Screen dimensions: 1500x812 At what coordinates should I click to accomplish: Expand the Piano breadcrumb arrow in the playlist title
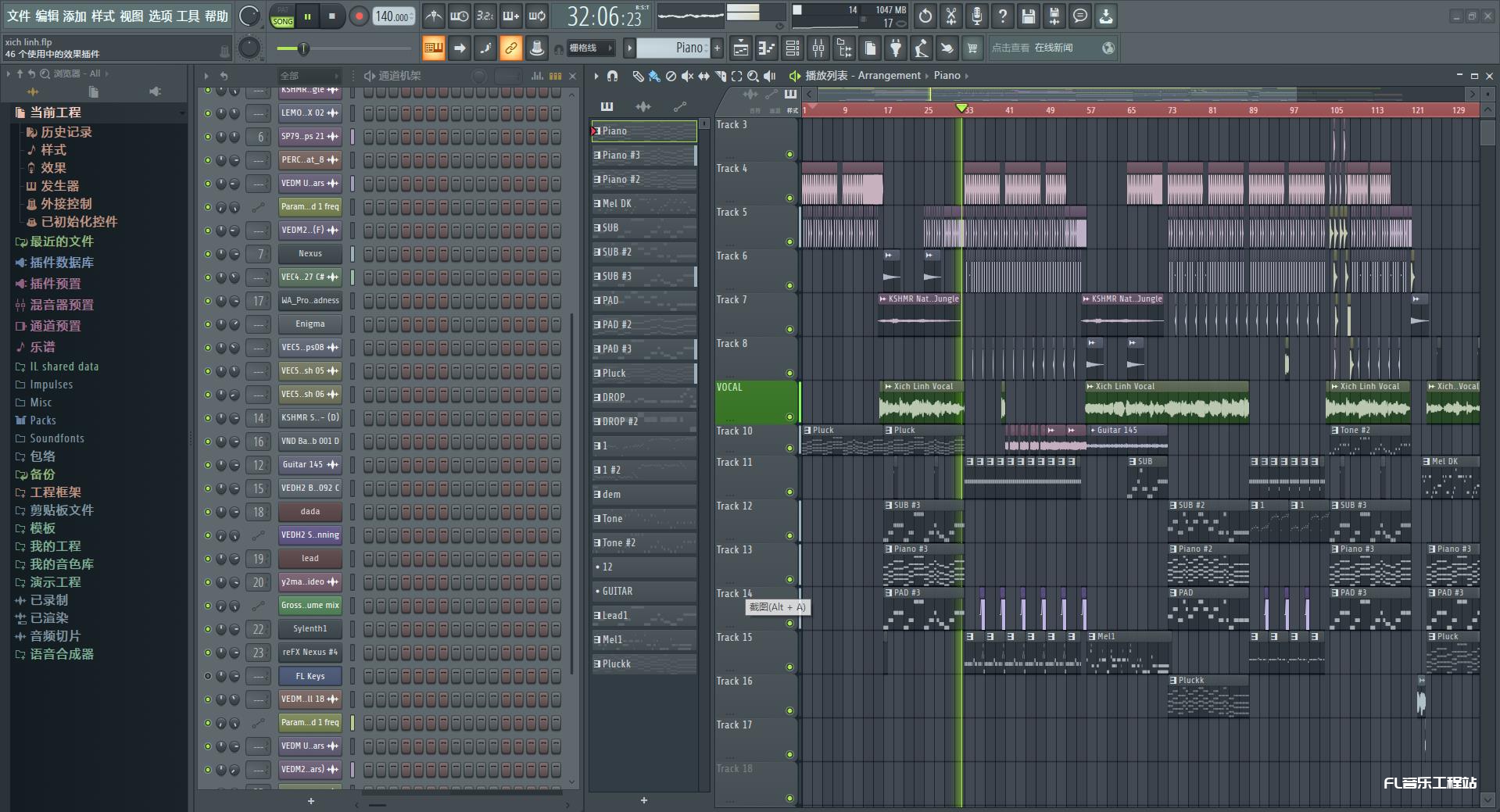pos(967,76)
